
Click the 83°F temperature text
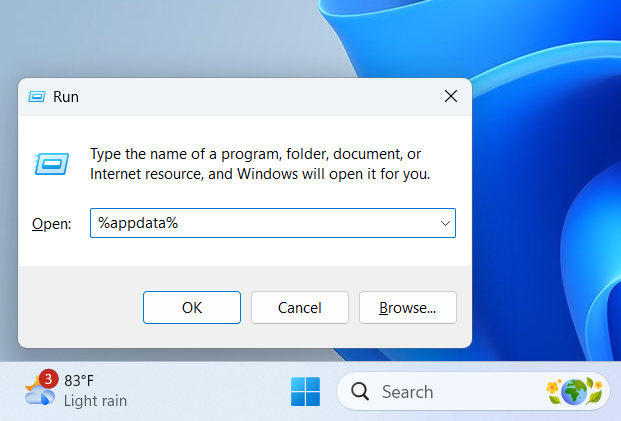tap(79, 381)
